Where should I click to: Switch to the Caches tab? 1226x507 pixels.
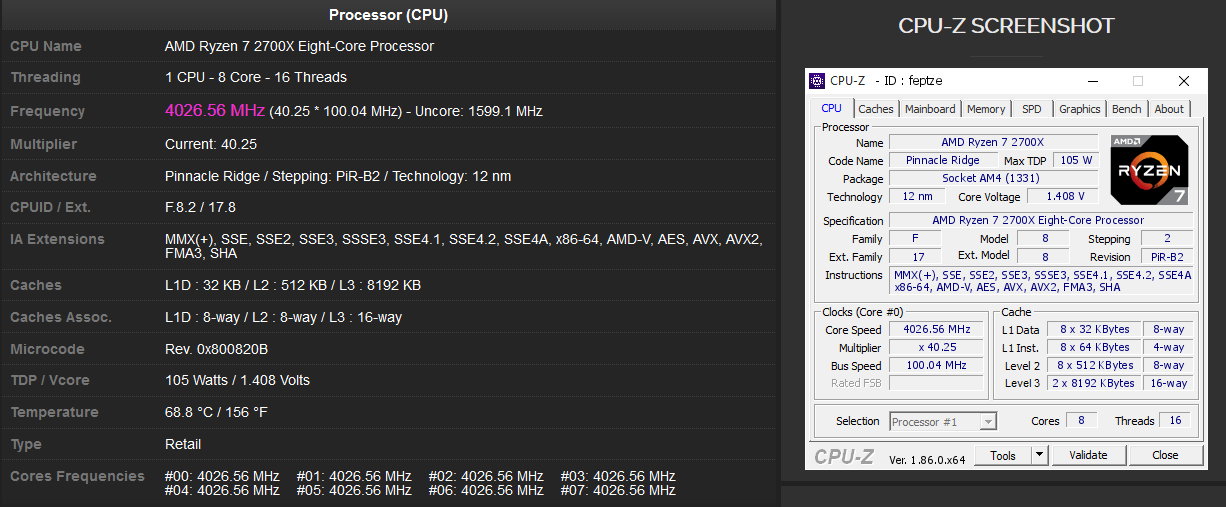click(x=876, y=109)
